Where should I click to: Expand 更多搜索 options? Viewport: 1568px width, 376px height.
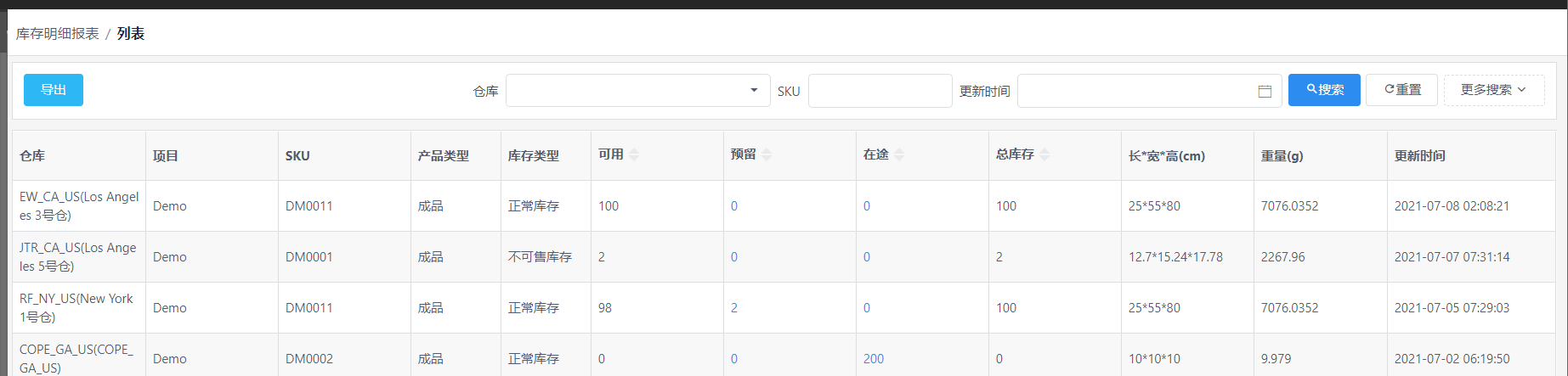pos(1493,90)
